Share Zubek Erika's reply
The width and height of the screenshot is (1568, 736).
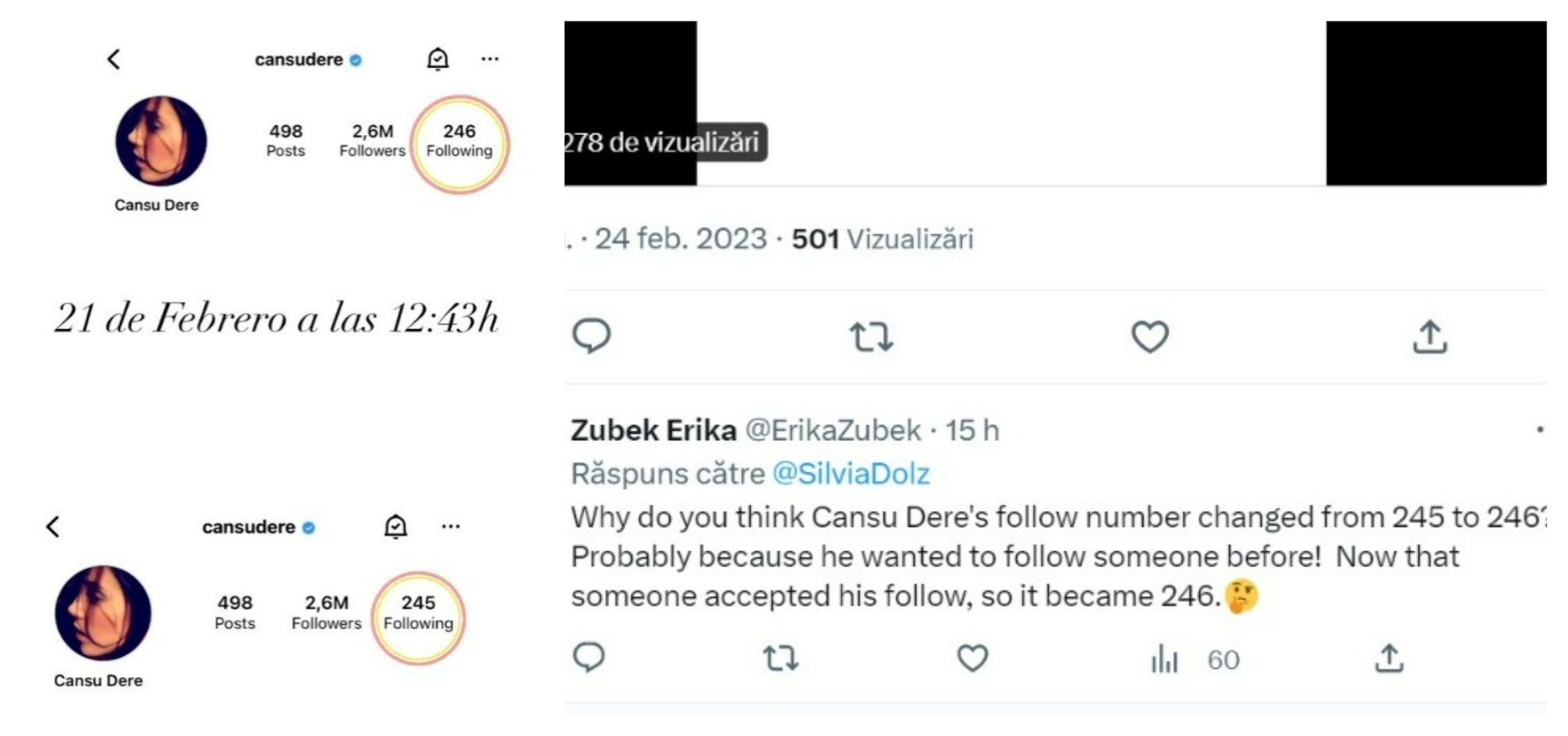pos(1389,658)
